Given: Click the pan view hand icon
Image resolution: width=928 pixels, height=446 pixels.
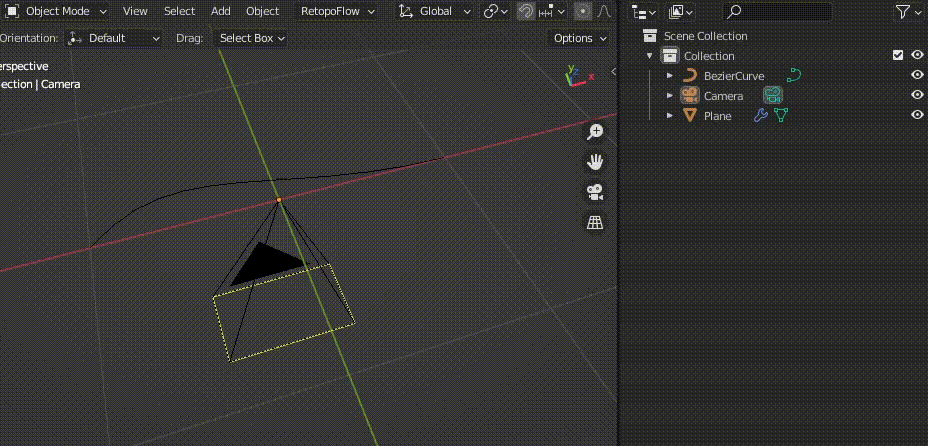Looking at the screenshot, I should point(595,162).
